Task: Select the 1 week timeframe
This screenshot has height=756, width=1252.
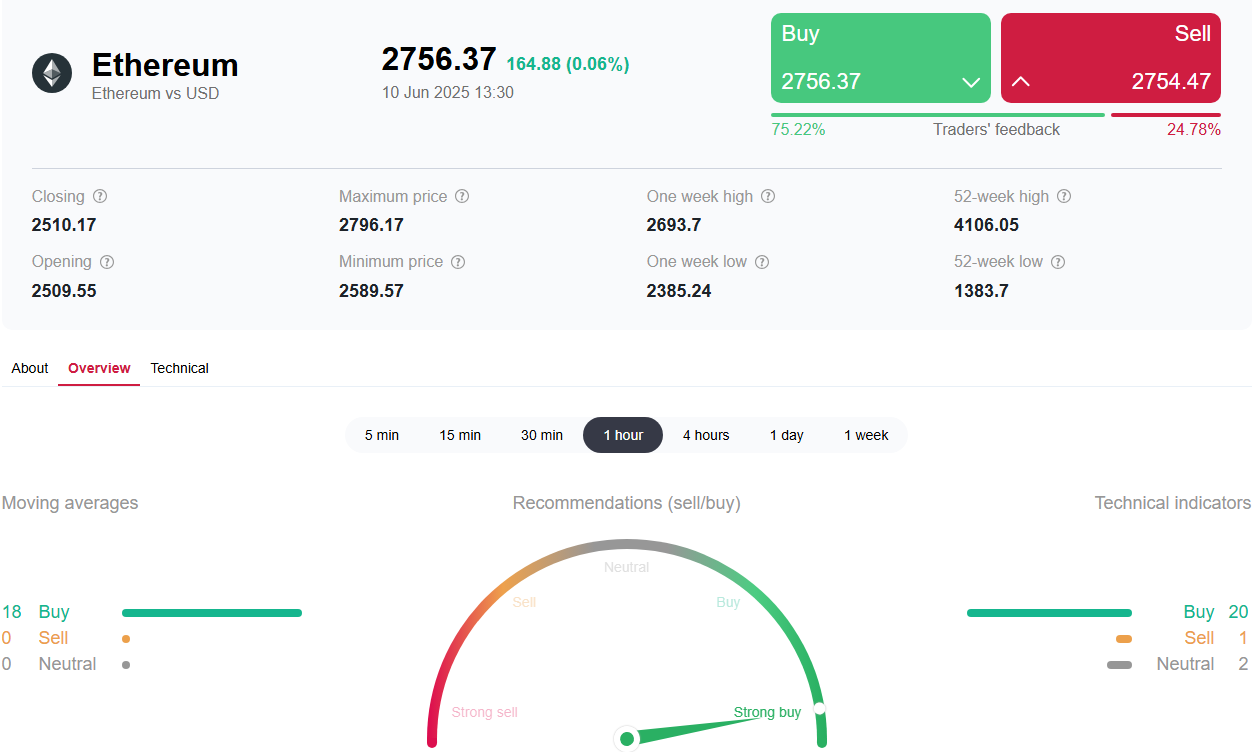Action: (866, 435)
